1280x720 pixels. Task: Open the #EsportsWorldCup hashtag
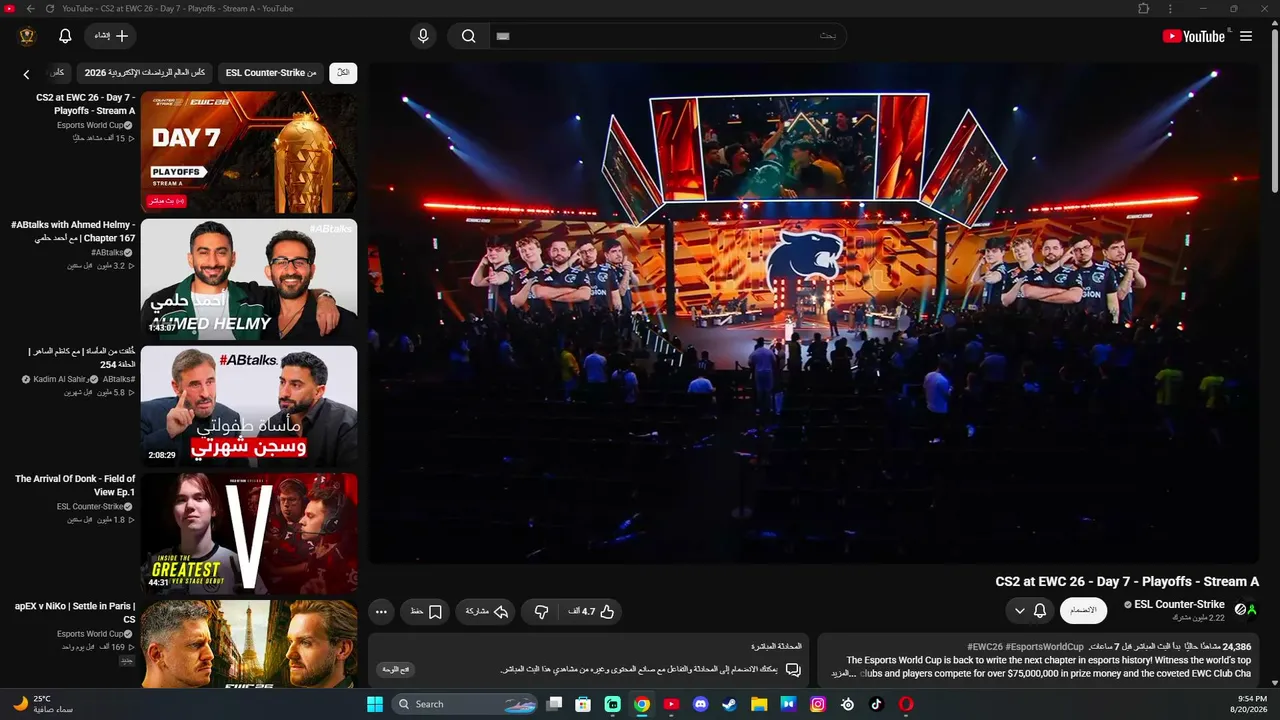[1044, 646]
